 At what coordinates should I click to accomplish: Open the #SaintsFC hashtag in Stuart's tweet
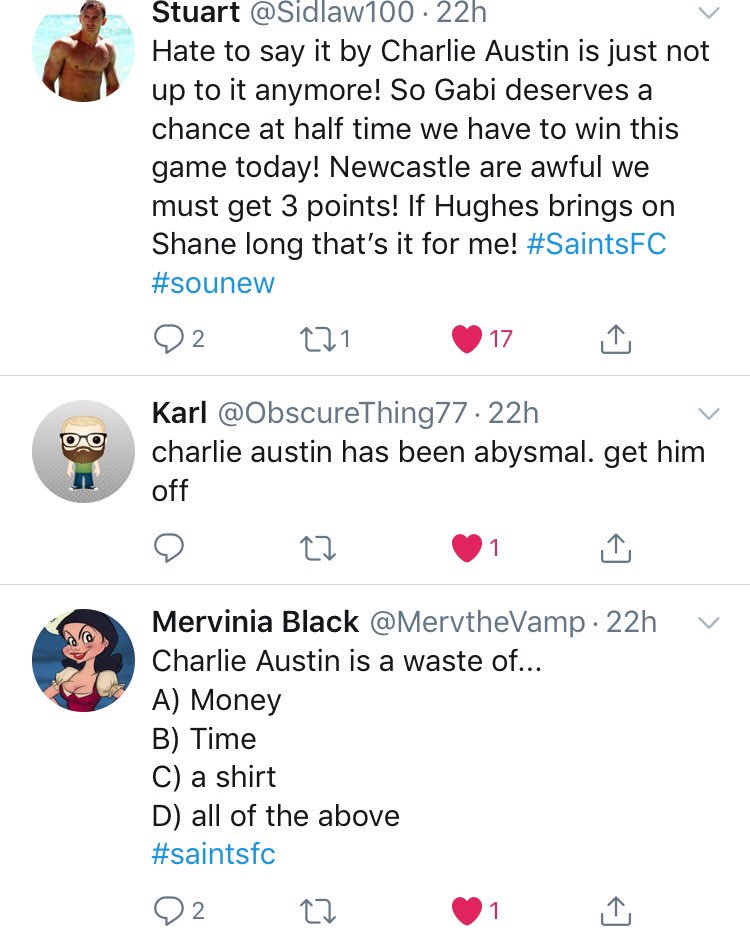click(x=597, y=244)
